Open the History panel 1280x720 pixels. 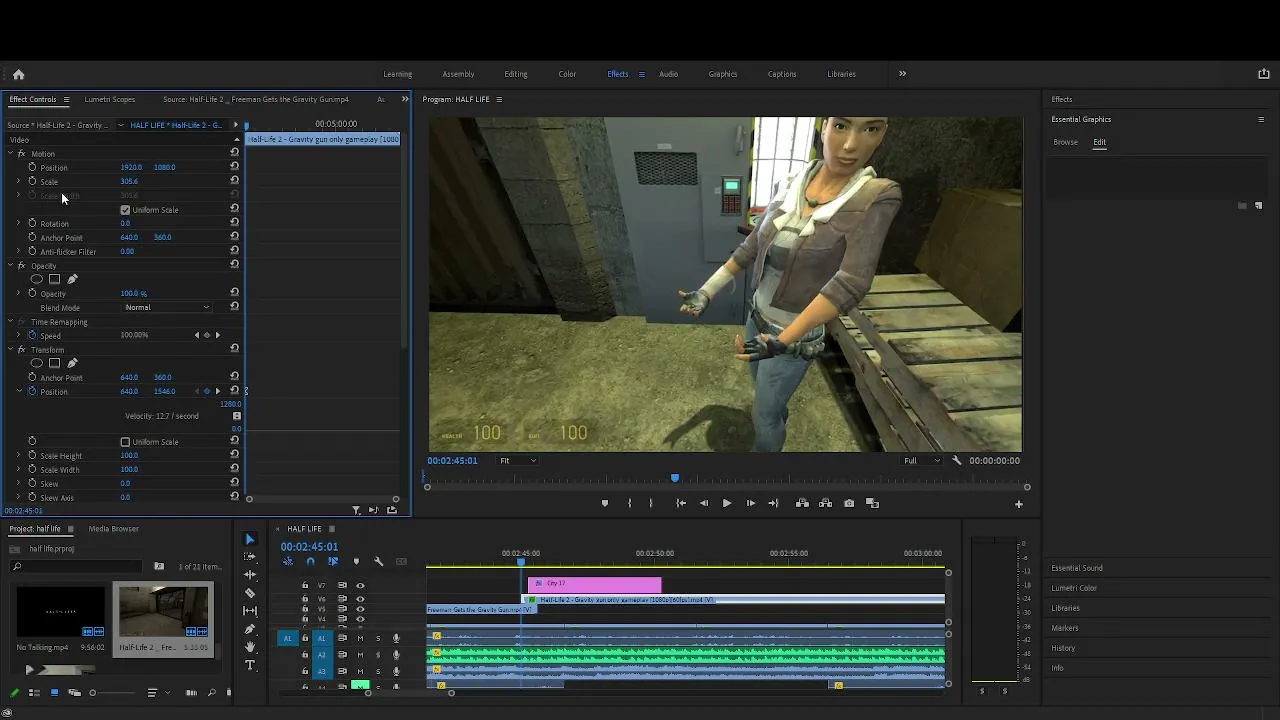(1063, 648)
